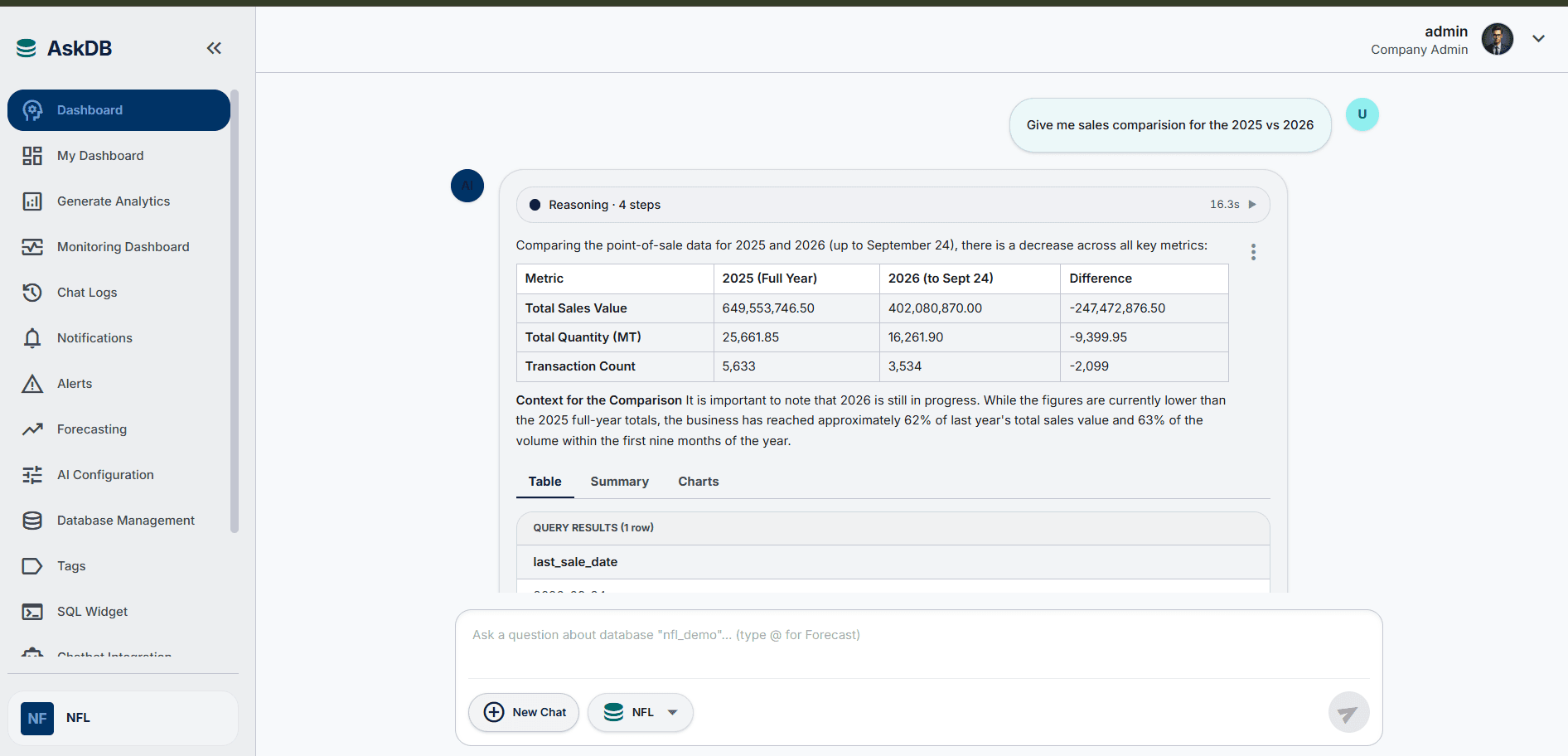Click the My Dashboard grid icon
This screenshot has height=756, width=1568.
coord(32,156)
